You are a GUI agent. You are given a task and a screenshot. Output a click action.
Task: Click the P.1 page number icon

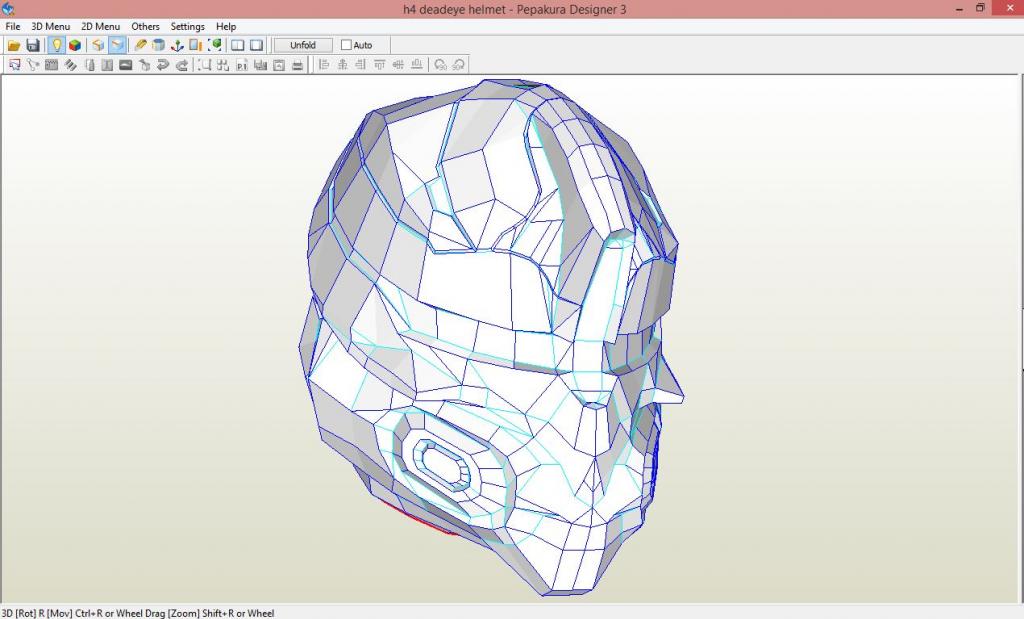(242, 65)
